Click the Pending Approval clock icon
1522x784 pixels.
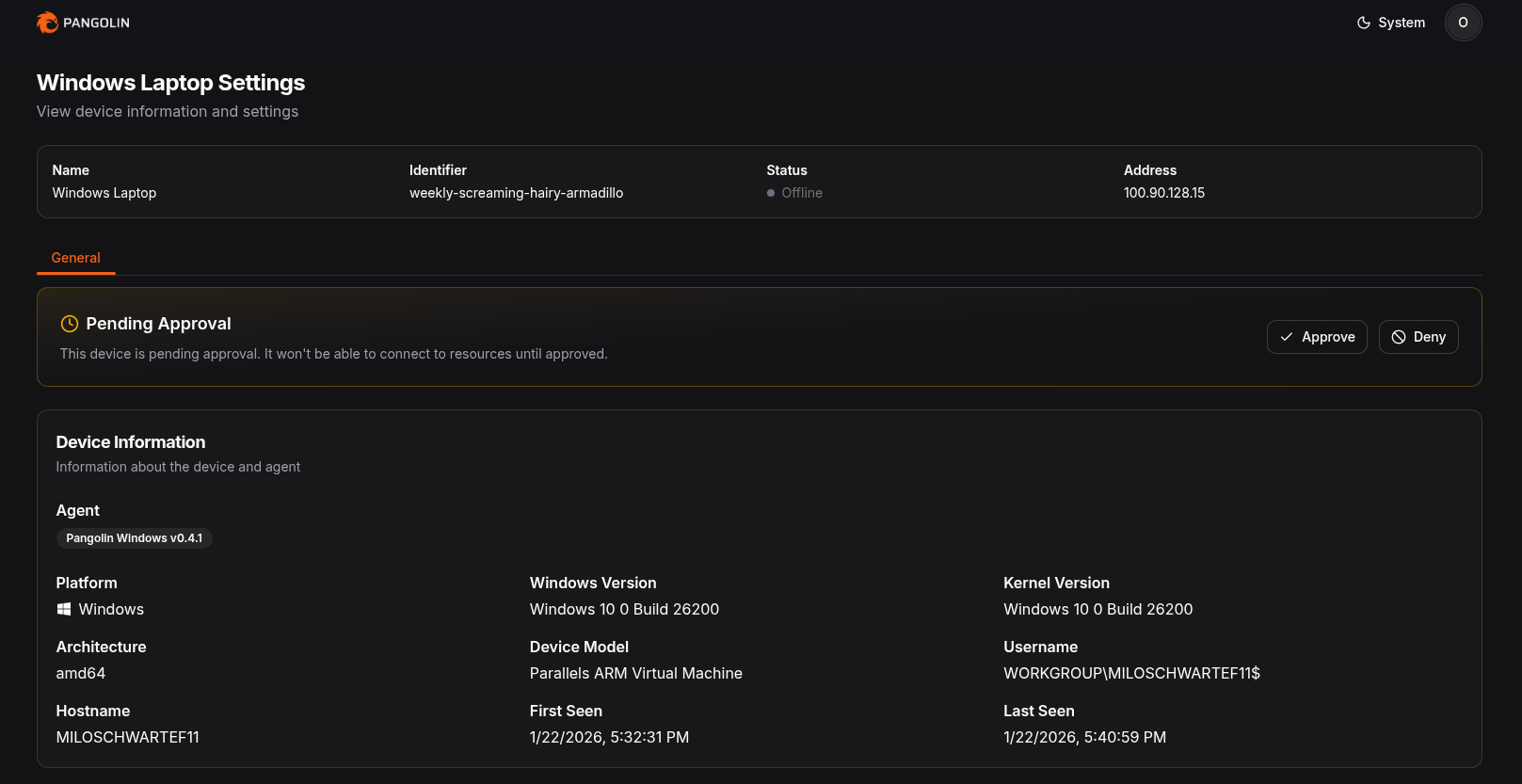pos(70,324)
